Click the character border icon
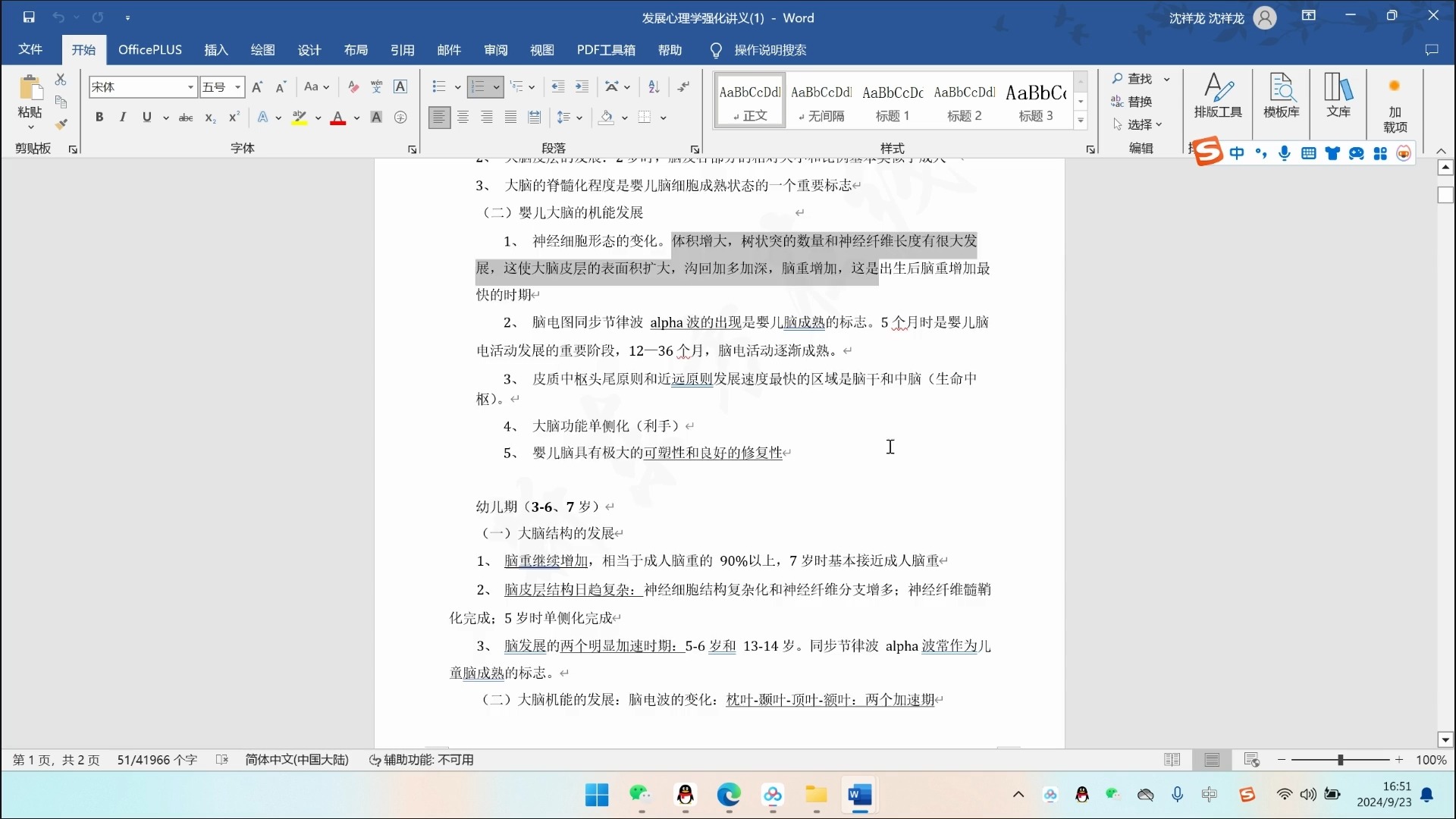This screenshot has width=1456, height=819. click(x=400, y=86)
